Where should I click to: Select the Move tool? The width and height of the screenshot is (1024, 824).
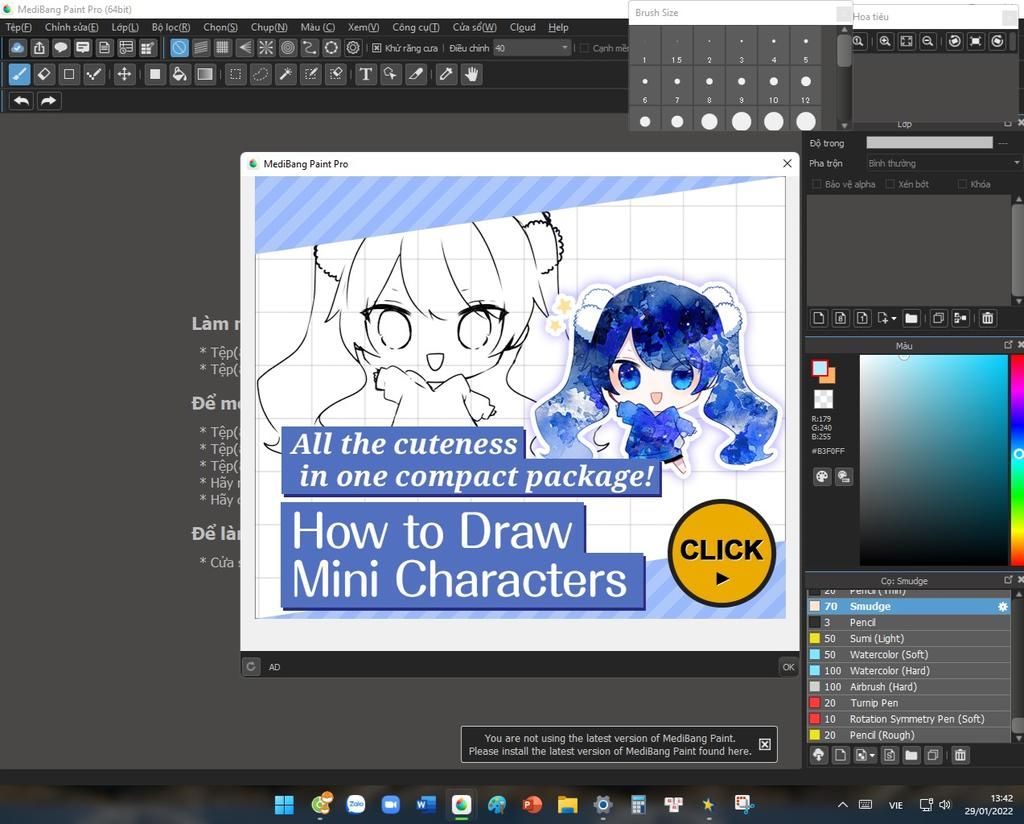pyautogui.click(x=124, y=74)
